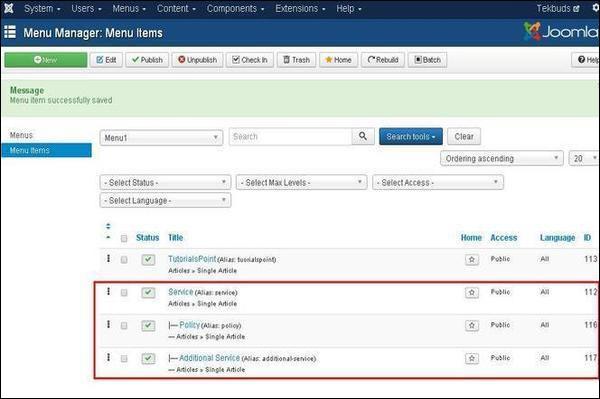Open the settings gear at top right

click(x=596, y=8)
